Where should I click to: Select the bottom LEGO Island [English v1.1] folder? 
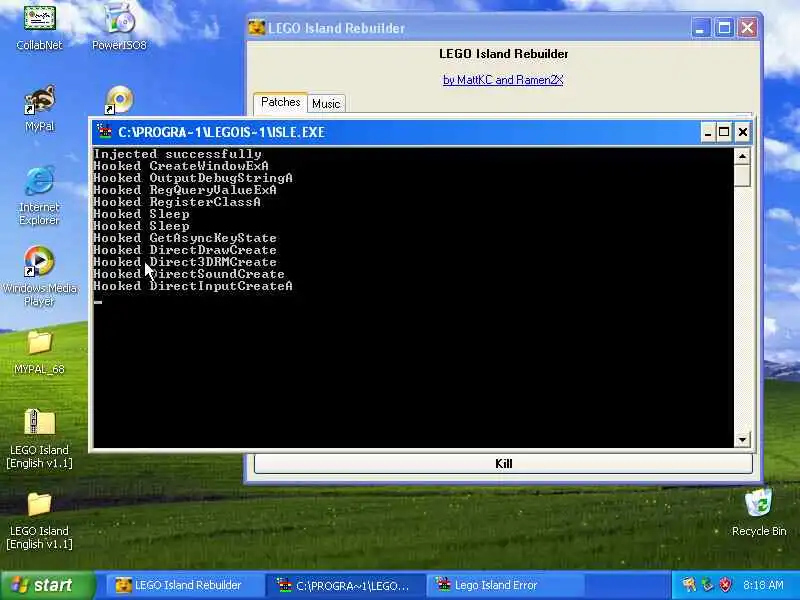39,505
